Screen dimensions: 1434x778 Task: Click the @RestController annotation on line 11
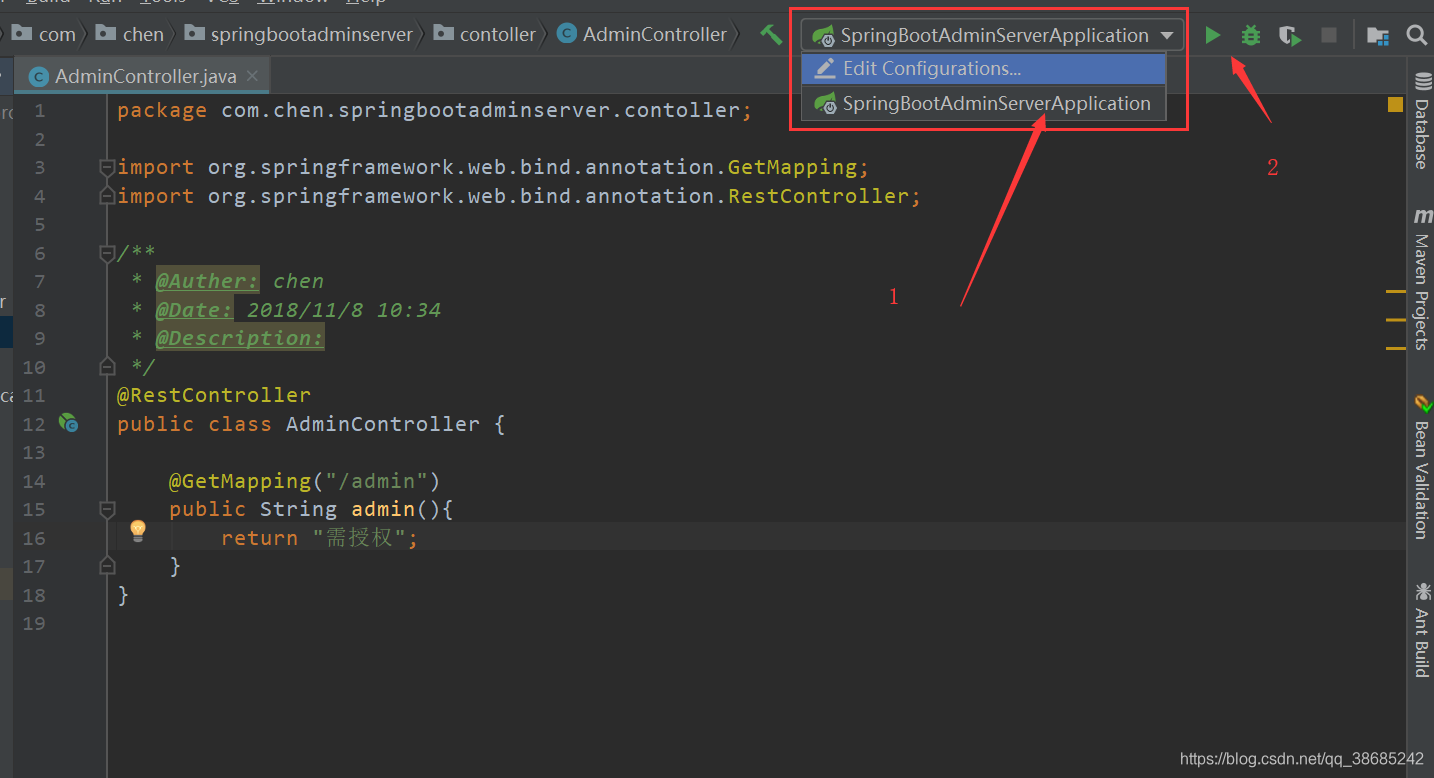(214, 395)
